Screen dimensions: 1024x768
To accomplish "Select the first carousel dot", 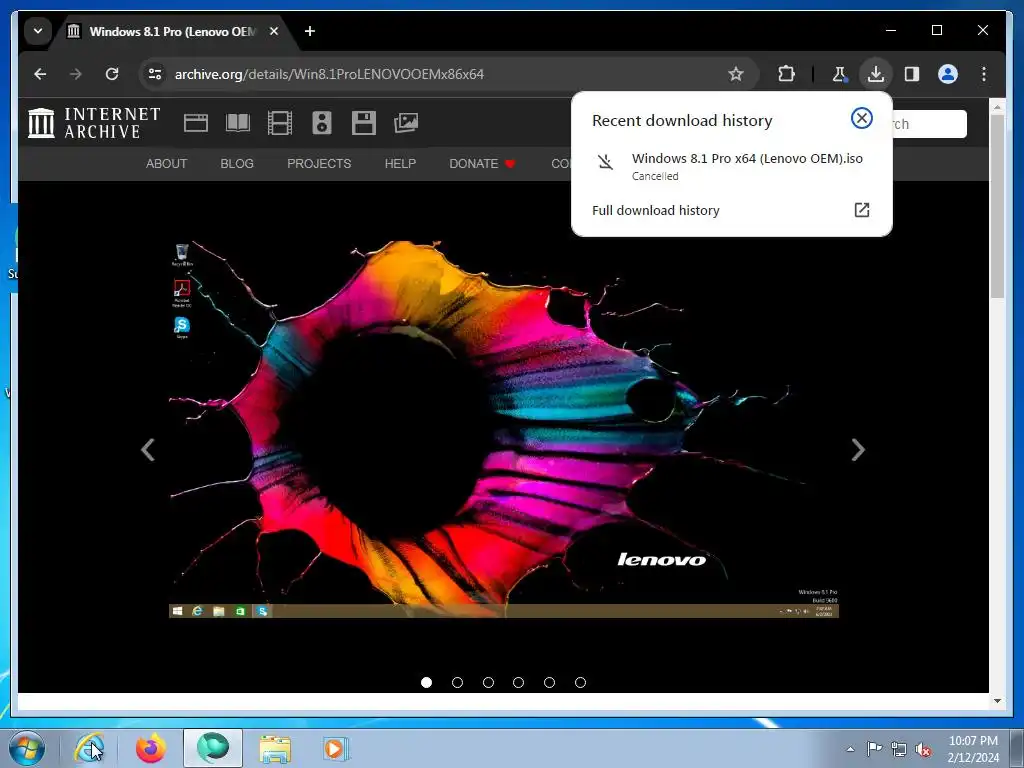I will coord(426,682).
